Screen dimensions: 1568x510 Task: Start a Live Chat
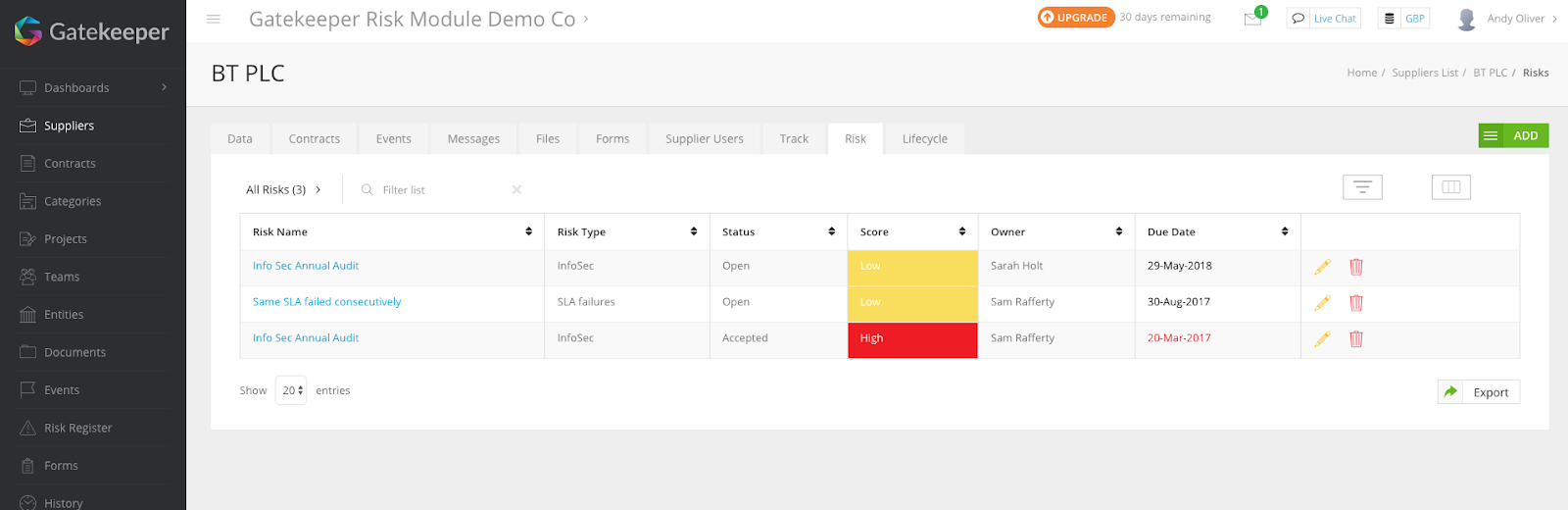coord(1324,19)
